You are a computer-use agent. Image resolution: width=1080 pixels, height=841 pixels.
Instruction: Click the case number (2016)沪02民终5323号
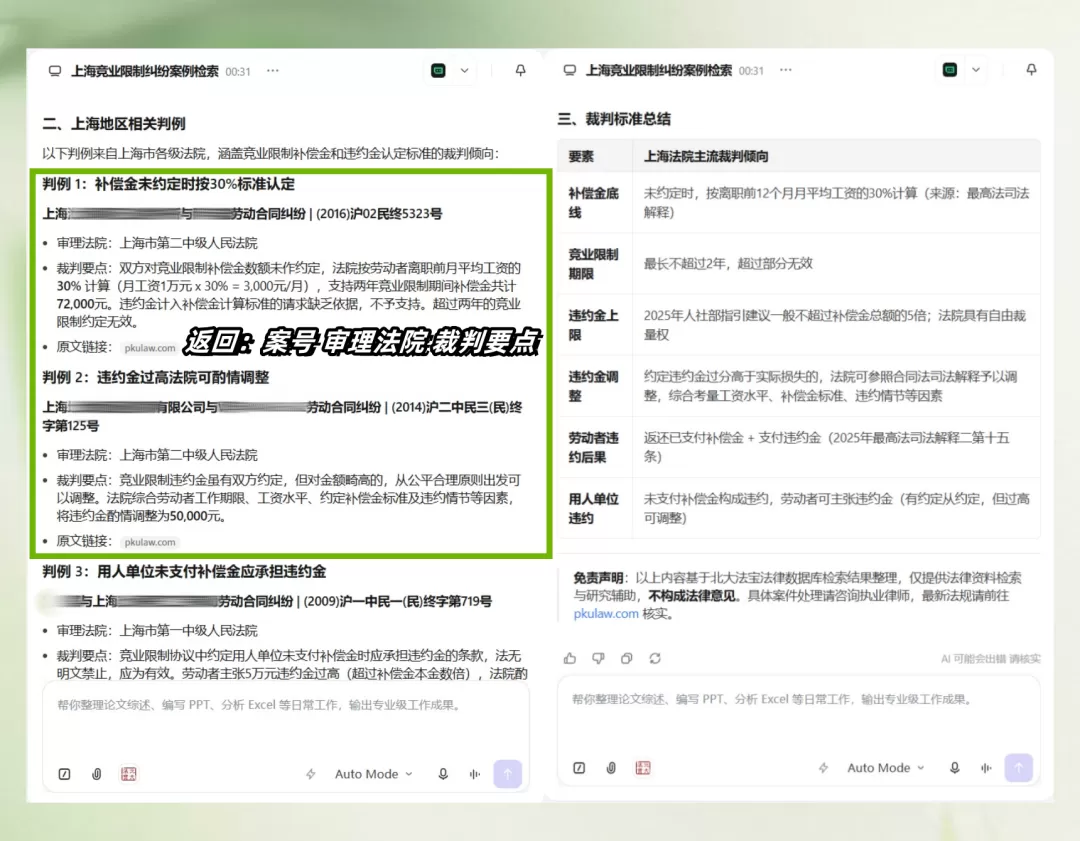click(x=379, y=214)
